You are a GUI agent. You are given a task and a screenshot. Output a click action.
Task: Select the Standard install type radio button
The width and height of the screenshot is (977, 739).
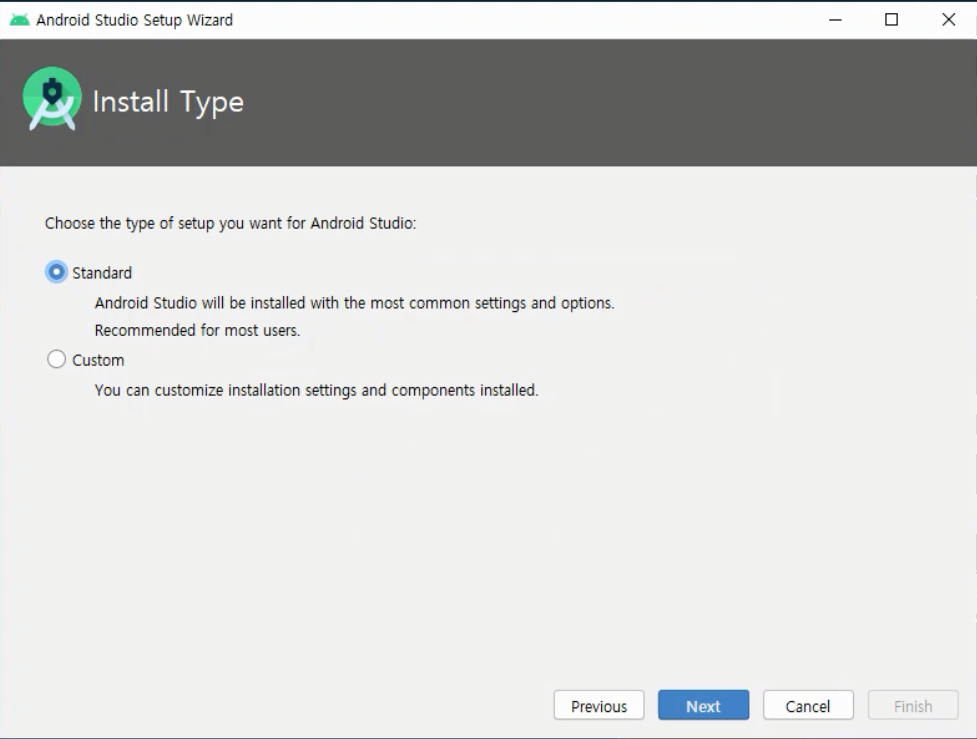[56, 272]
